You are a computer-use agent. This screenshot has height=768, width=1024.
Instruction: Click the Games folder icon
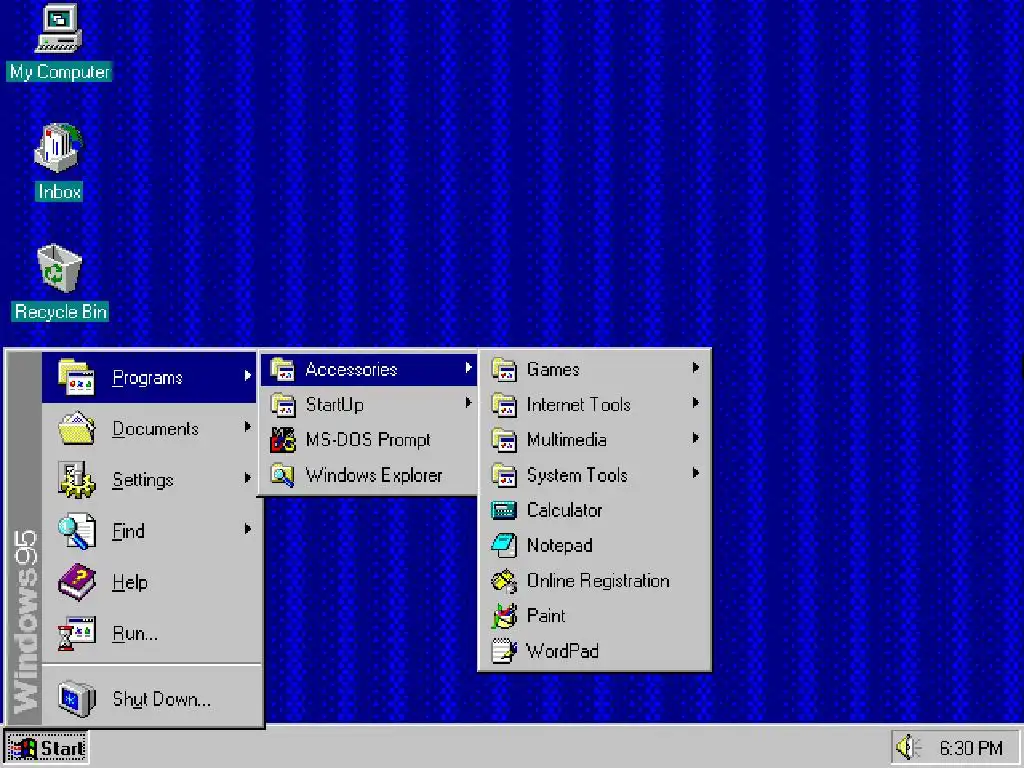[504, 370]
